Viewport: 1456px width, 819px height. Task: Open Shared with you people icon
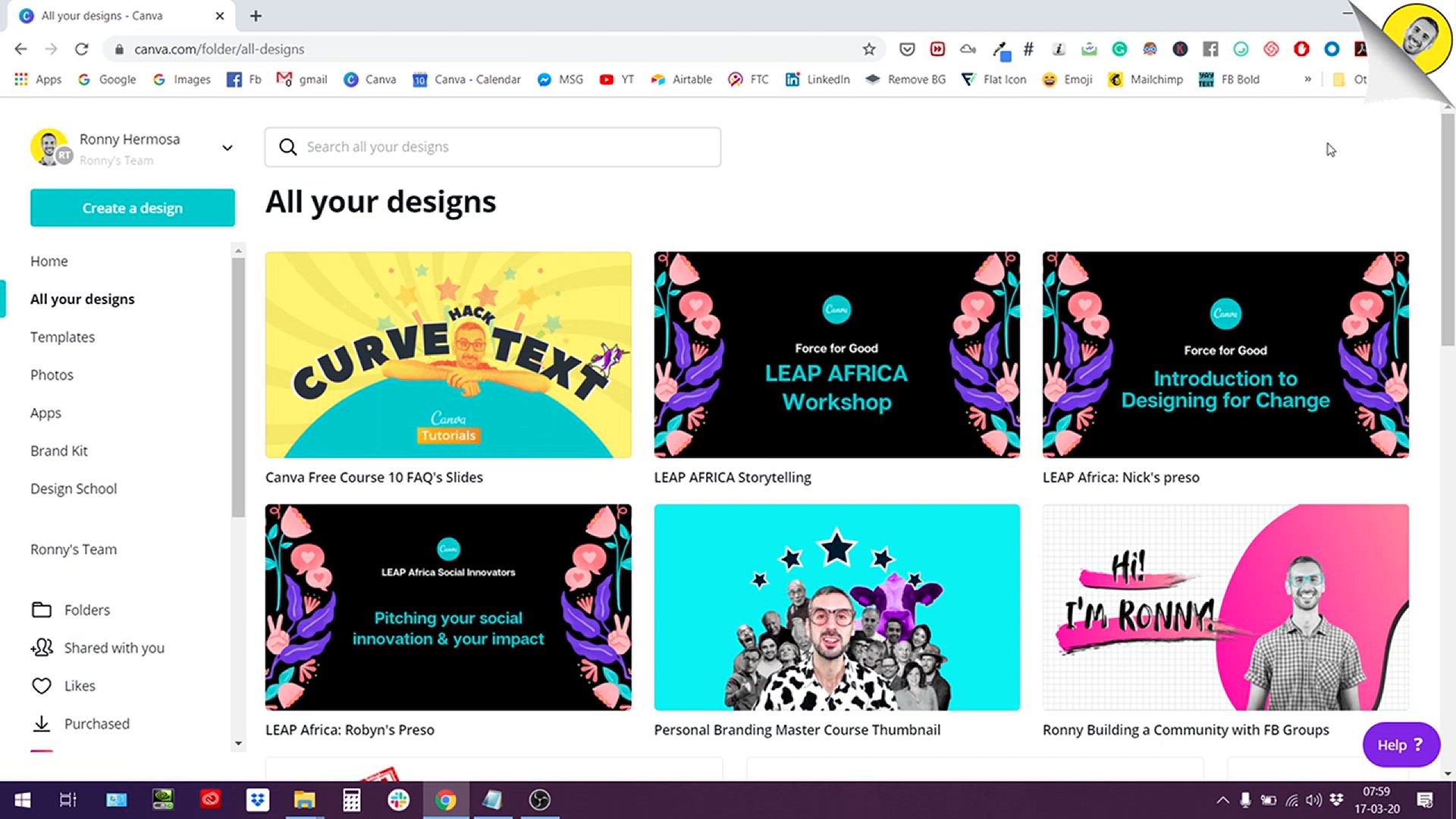click(x=42, y=648)
